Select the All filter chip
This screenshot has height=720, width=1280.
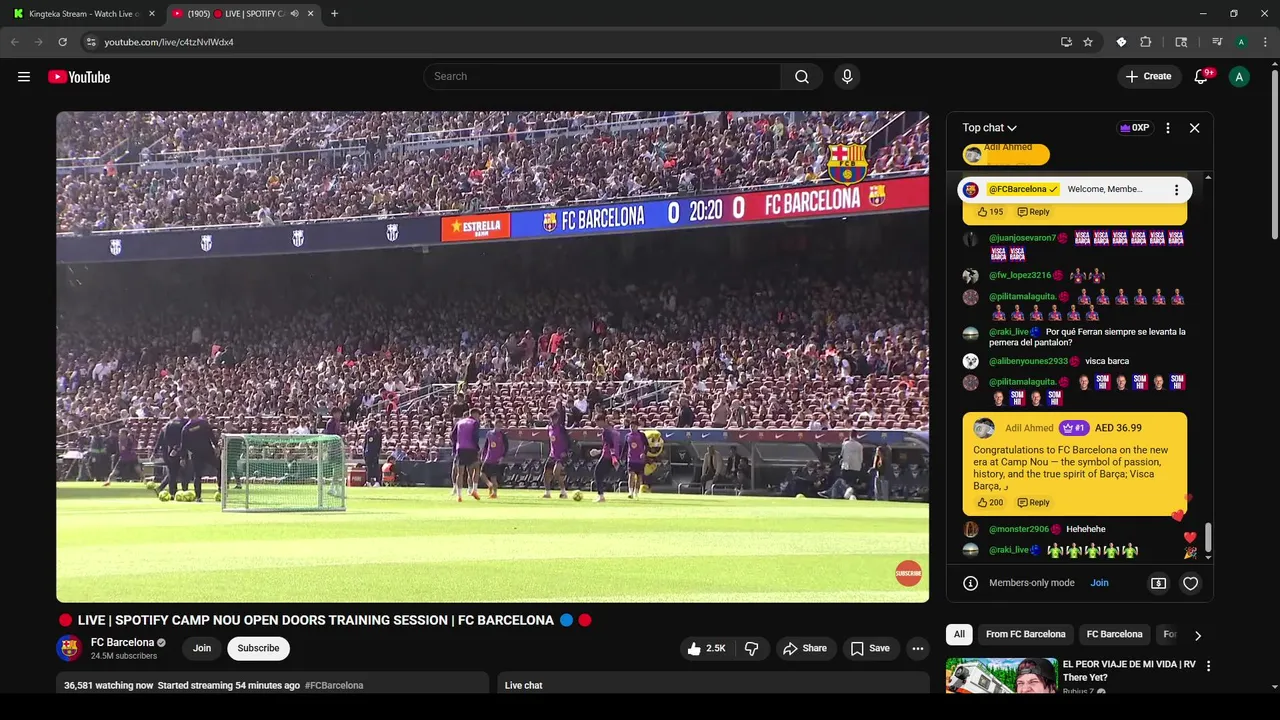(959, 634)
